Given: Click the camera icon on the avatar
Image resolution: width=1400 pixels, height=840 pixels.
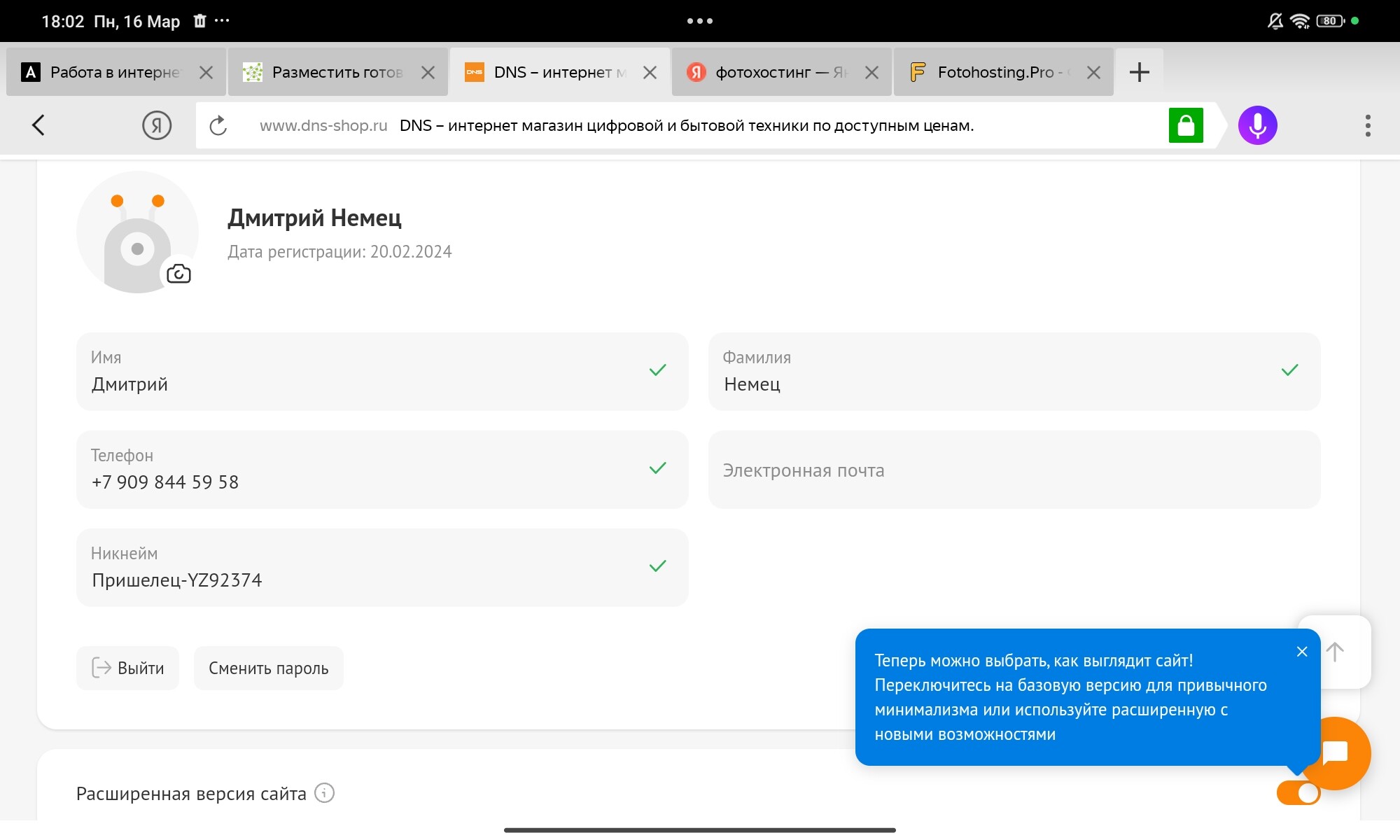Looking at the screenshot, I should coord(178,274).
